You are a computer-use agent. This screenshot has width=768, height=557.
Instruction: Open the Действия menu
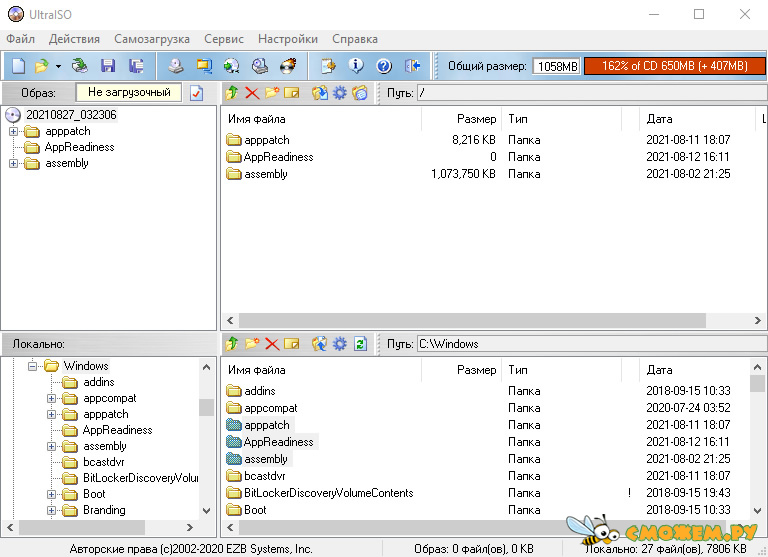click(x=74, y=39)
